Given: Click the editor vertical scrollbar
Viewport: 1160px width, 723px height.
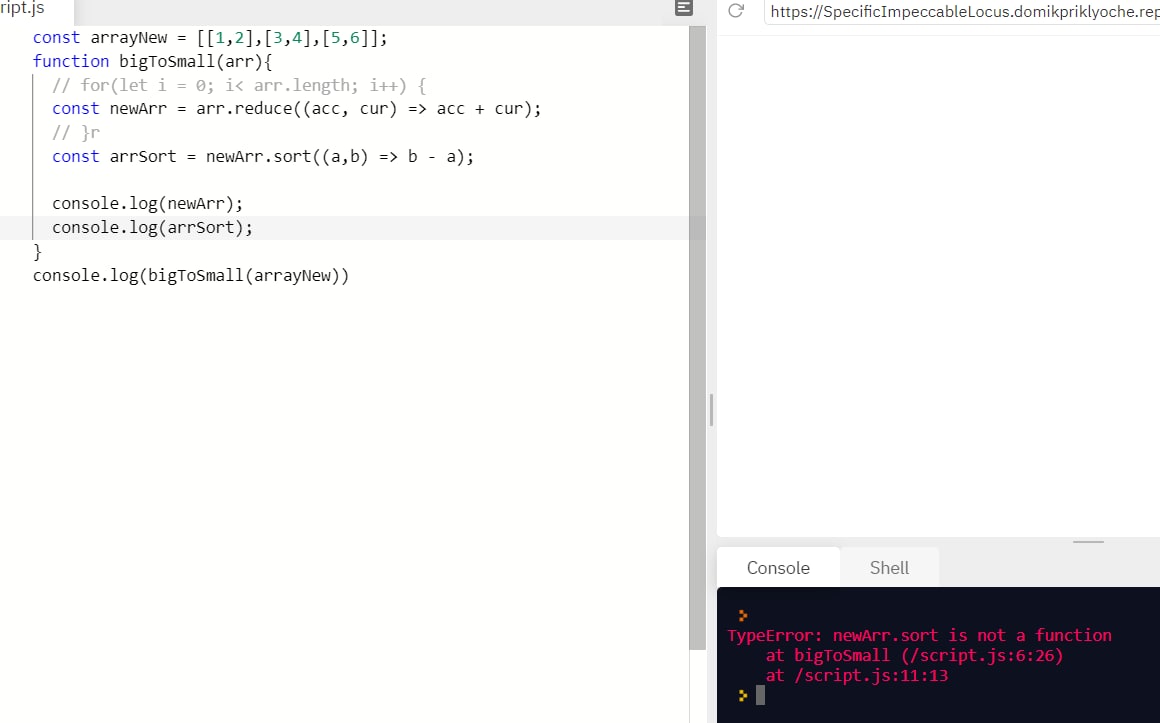Looking at the screenshot, I should [697, 337].
